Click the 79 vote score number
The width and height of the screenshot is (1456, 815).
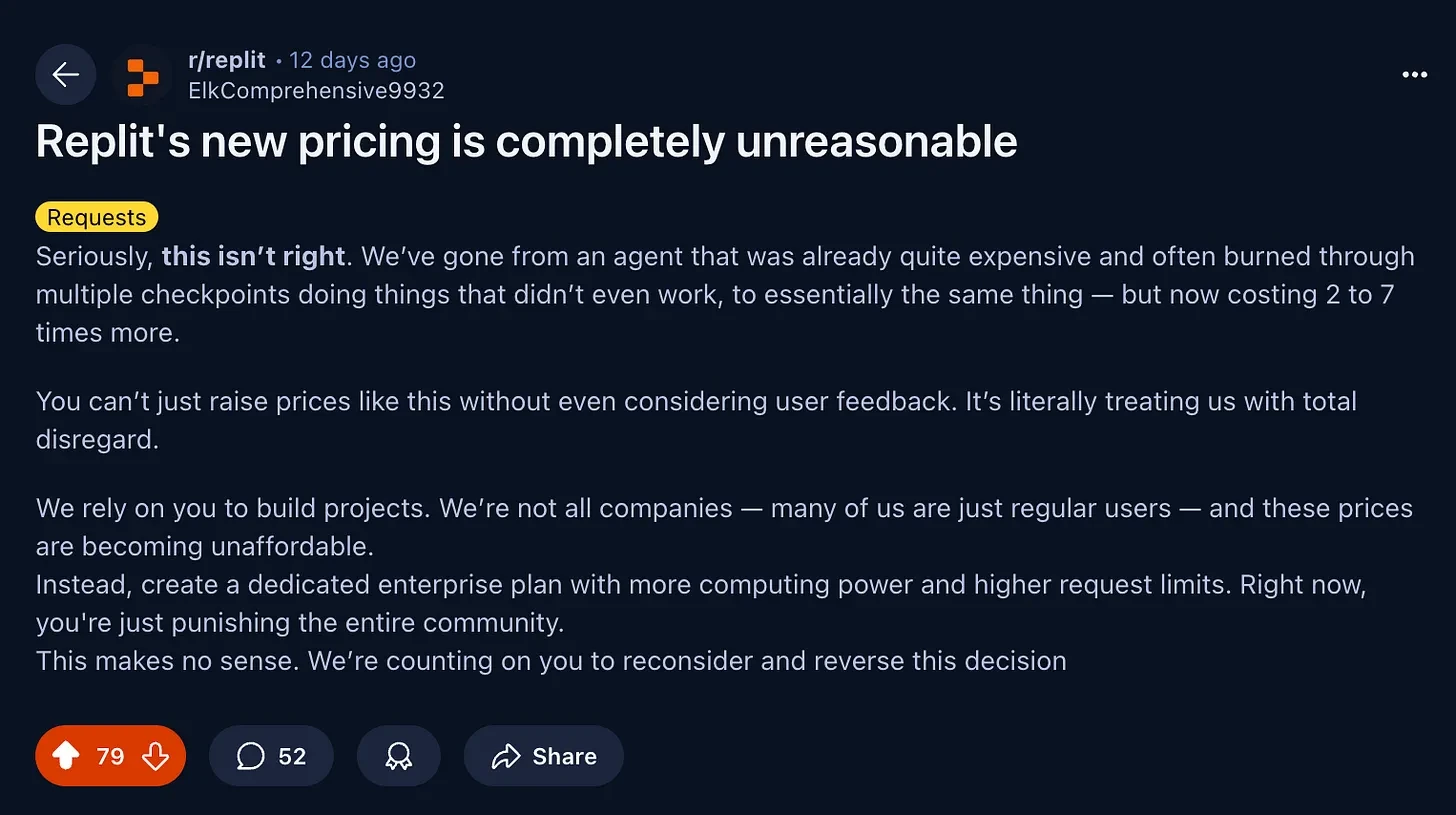[110, 756]
